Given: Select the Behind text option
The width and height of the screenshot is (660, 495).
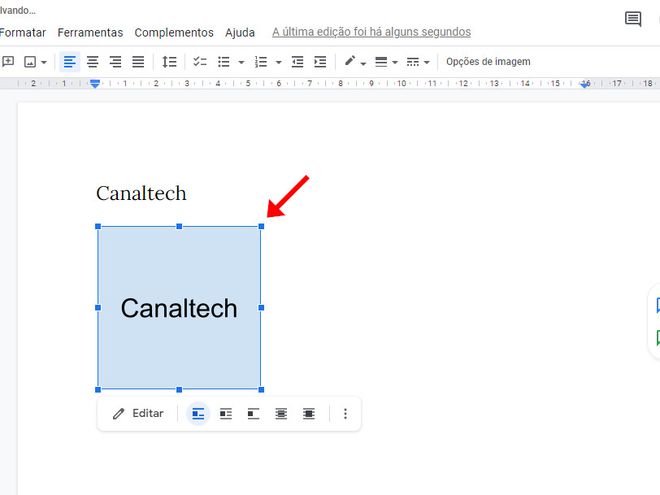Looking at the screenshot, I should click(281, 414).
